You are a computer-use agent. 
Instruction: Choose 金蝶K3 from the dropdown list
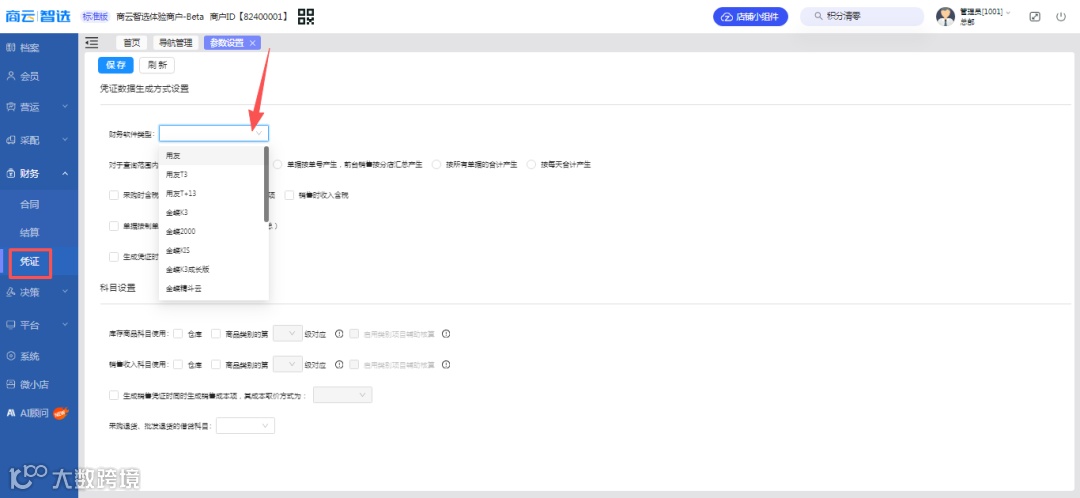click(211, 212)
